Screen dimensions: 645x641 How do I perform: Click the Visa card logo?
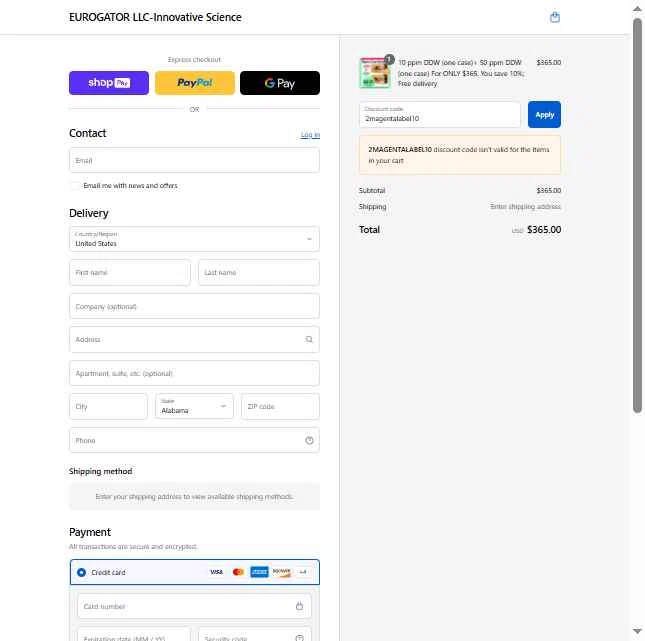[x=216, y=572]
